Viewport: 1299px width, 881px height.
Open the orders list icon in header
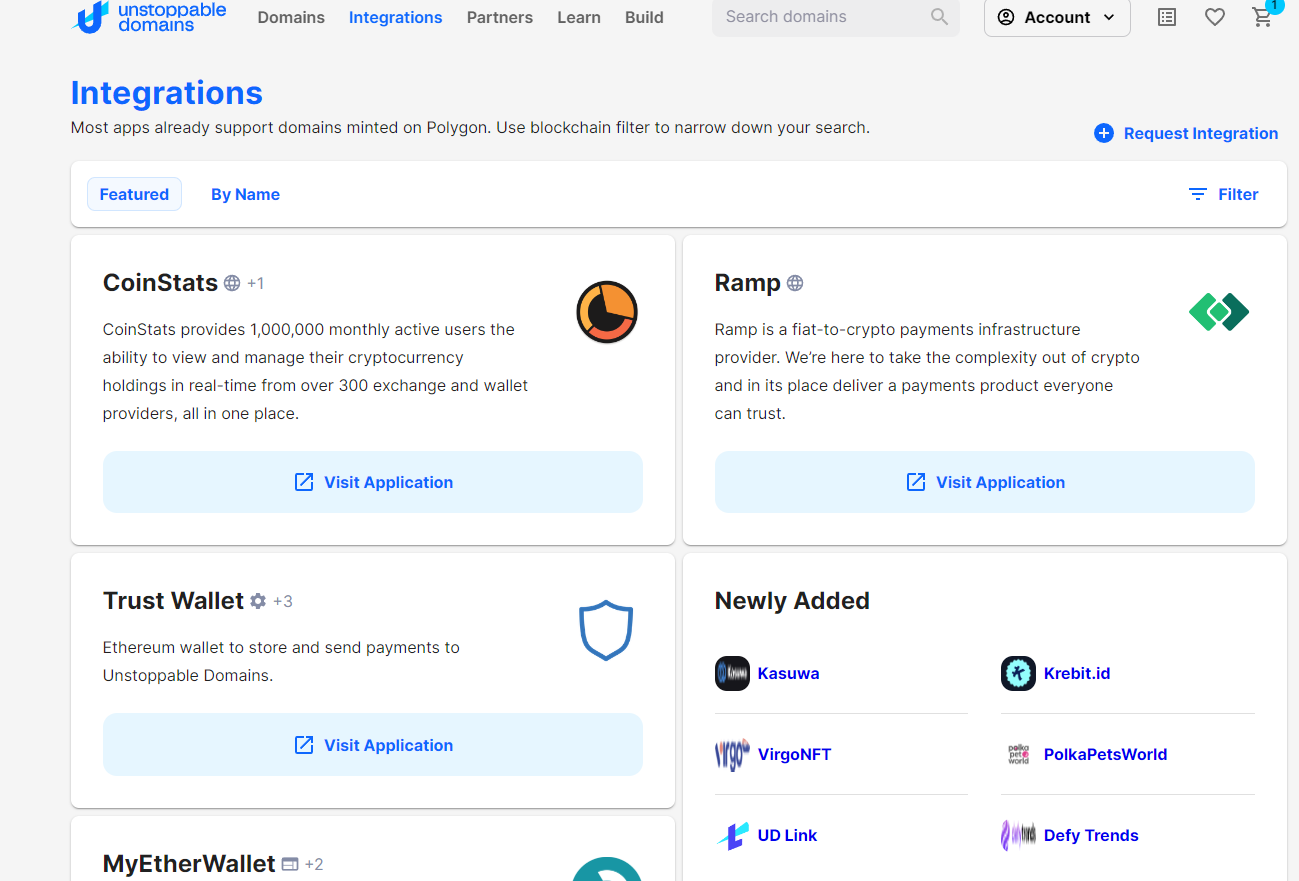click(x=1167, y=17)
